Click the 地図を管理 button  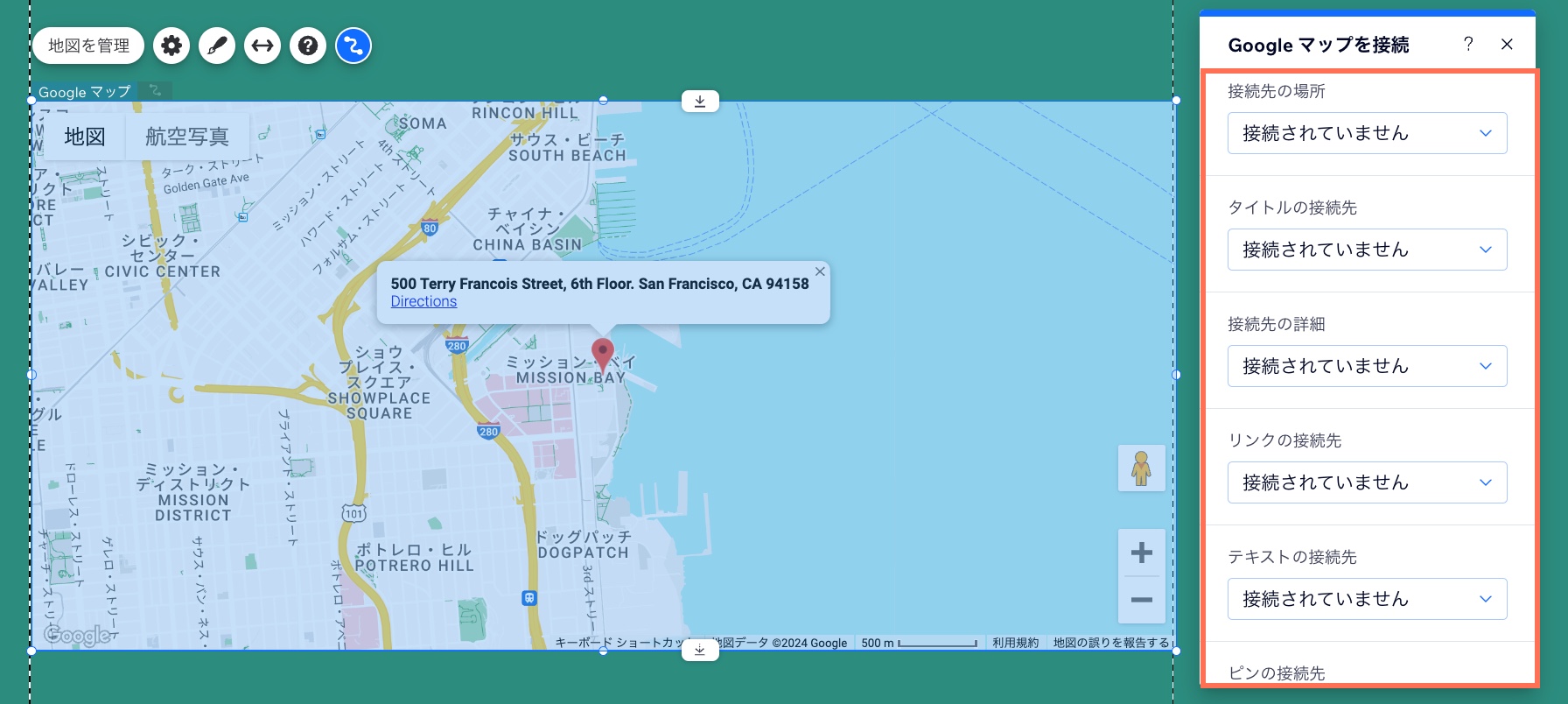pyautogui.click(x=88, y=46)
